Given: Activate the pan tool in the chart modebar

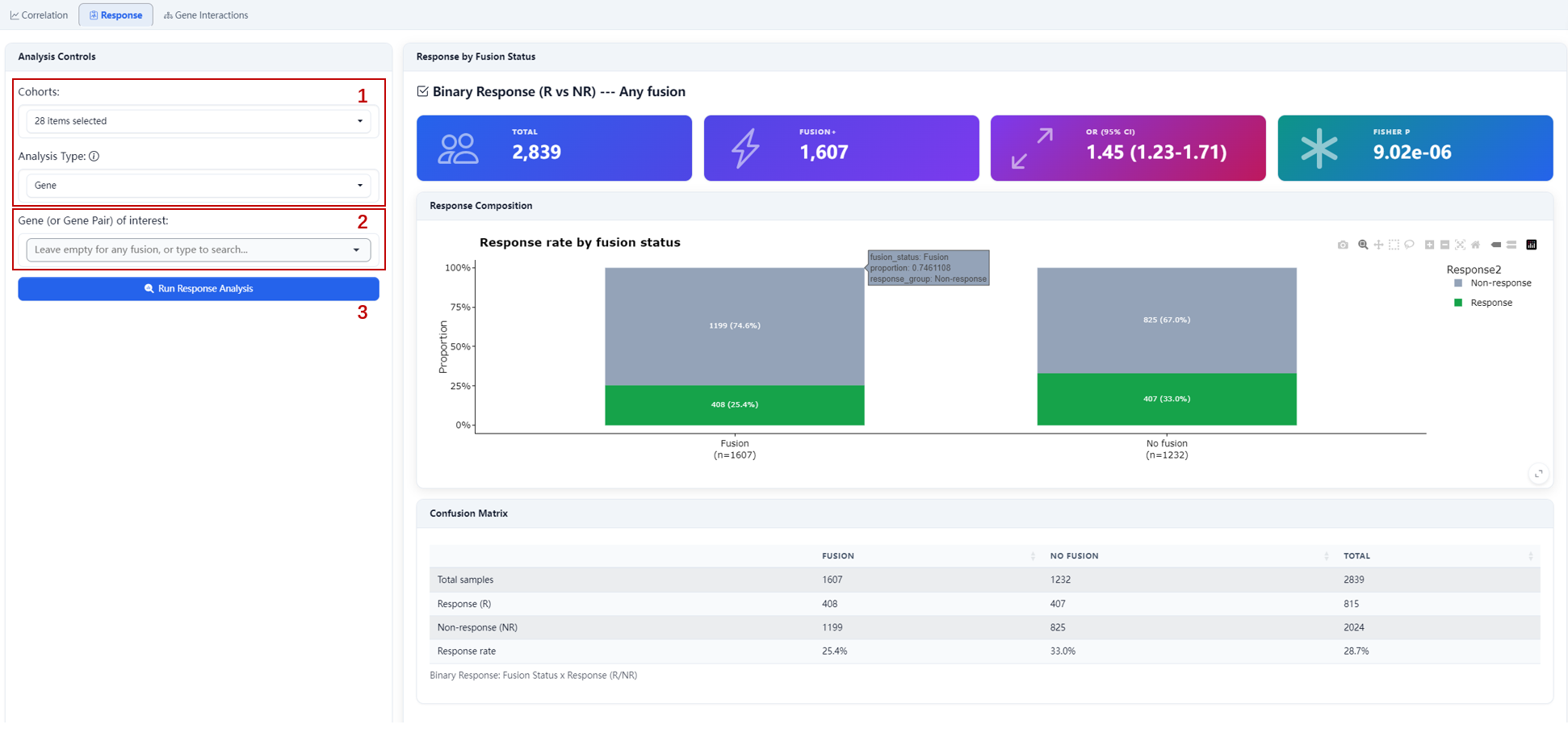Looking at the screenshot, I should [x=1378, y=245].
